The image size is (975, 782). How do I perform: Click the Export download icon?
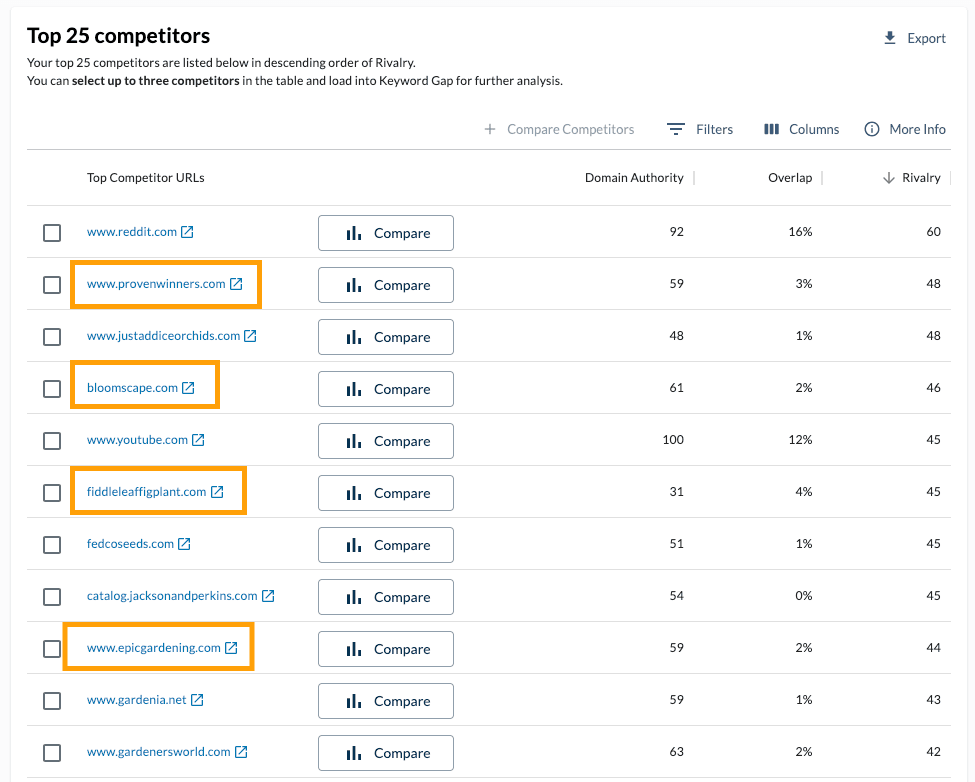coord(889,37)
